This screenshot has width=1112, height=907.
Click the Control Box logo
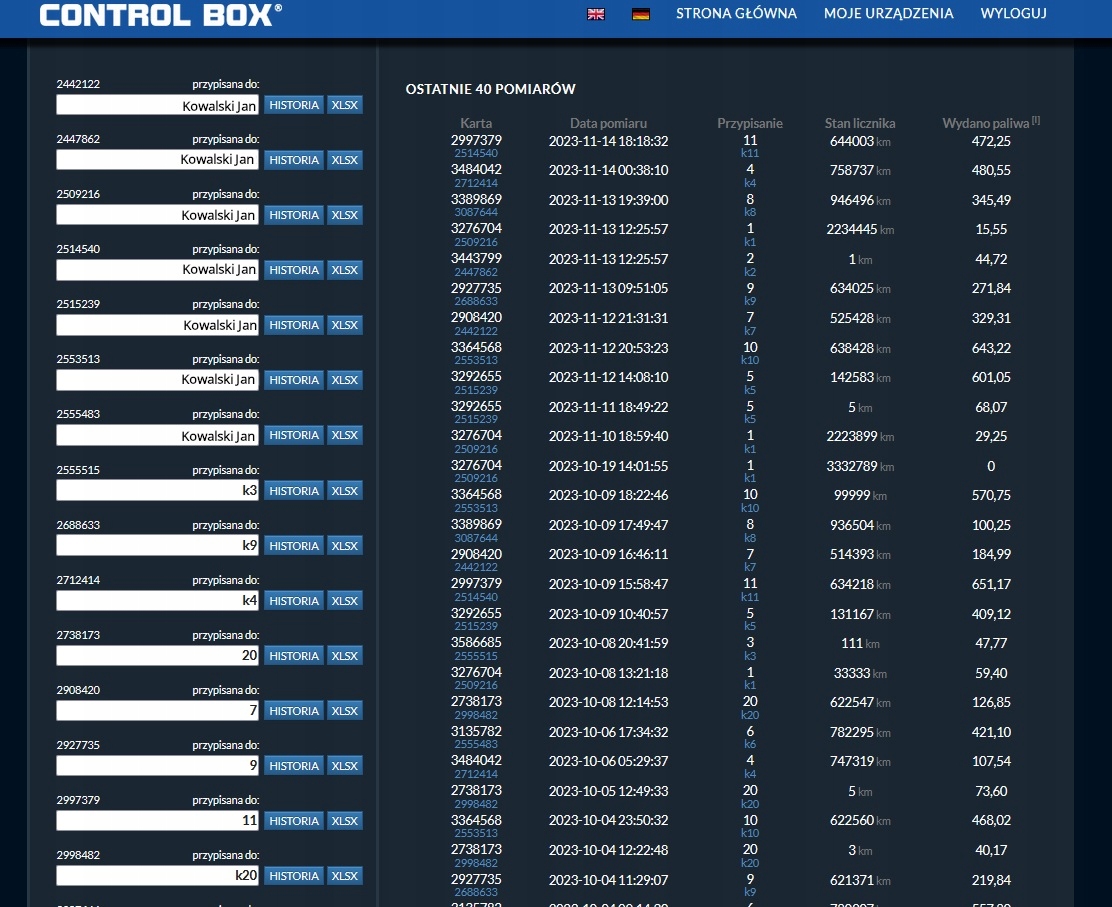point(160,15)
